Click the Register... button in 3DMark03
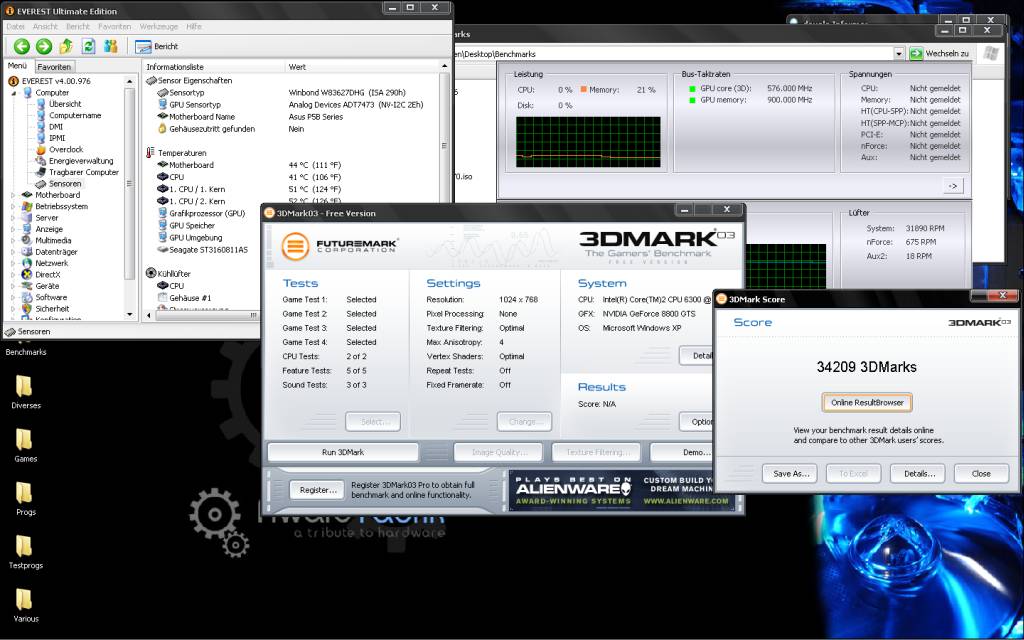This screenshot has height=640, width=1024. pos(317,490)
